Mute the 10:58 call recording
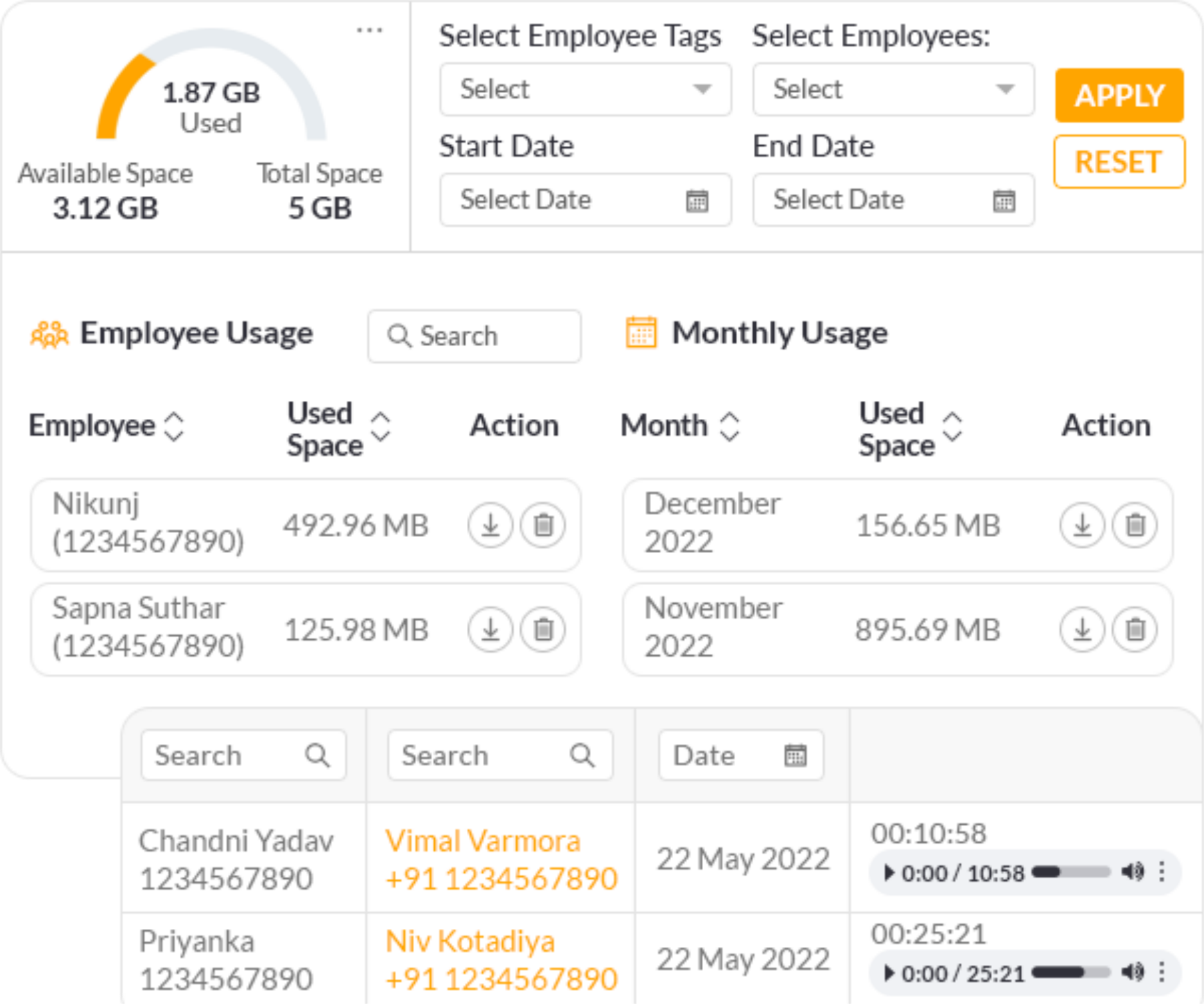Screen dimensions: 1204x1004 coord(1132,872)
